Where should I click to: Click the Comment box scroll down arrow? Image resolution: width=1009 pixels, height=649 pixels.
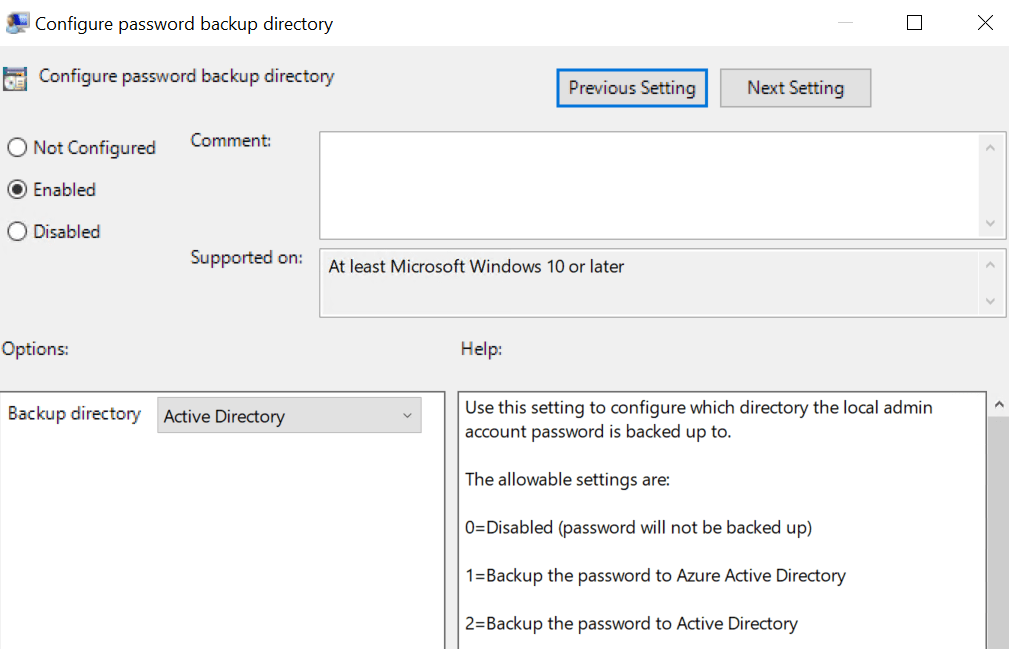pyautogui.click(x=990, y=224)
